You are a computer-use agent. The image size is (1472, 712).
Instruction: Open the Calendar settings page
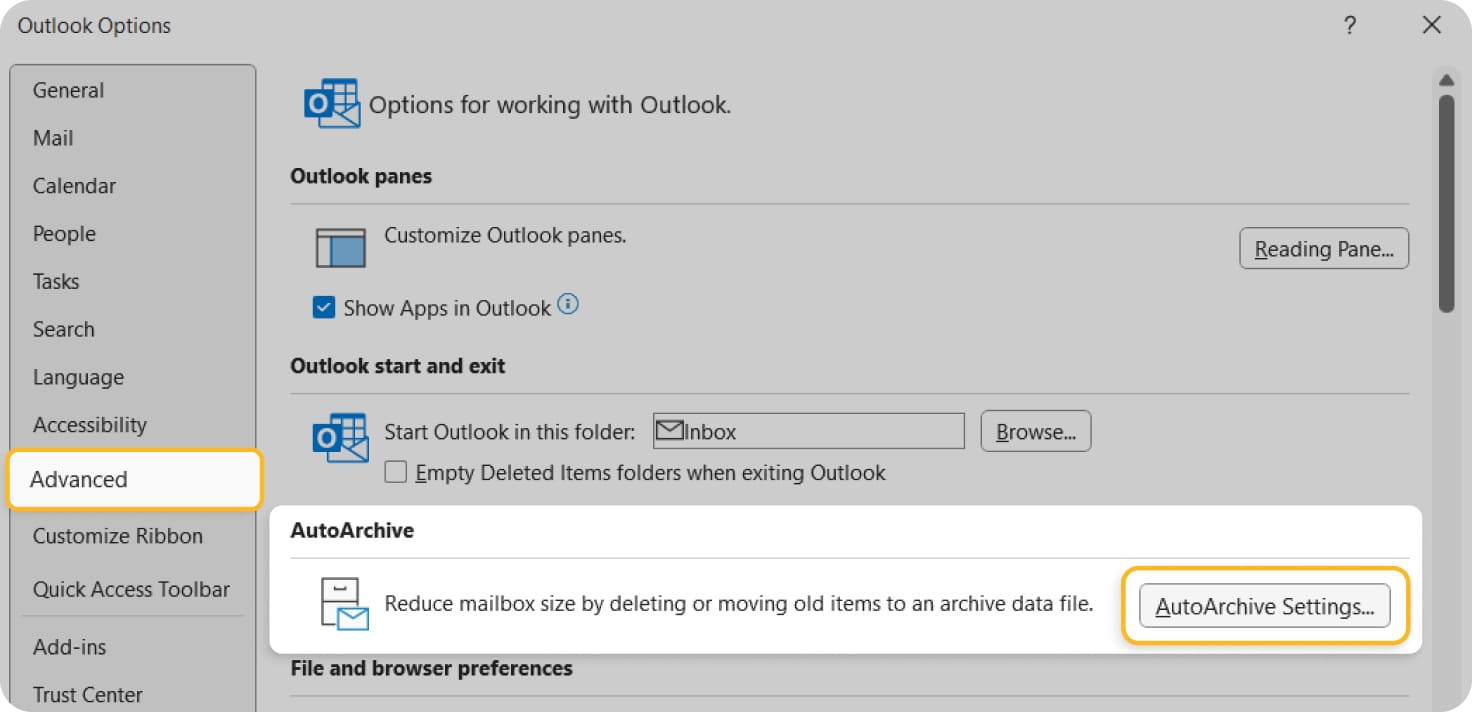point(73,185)
